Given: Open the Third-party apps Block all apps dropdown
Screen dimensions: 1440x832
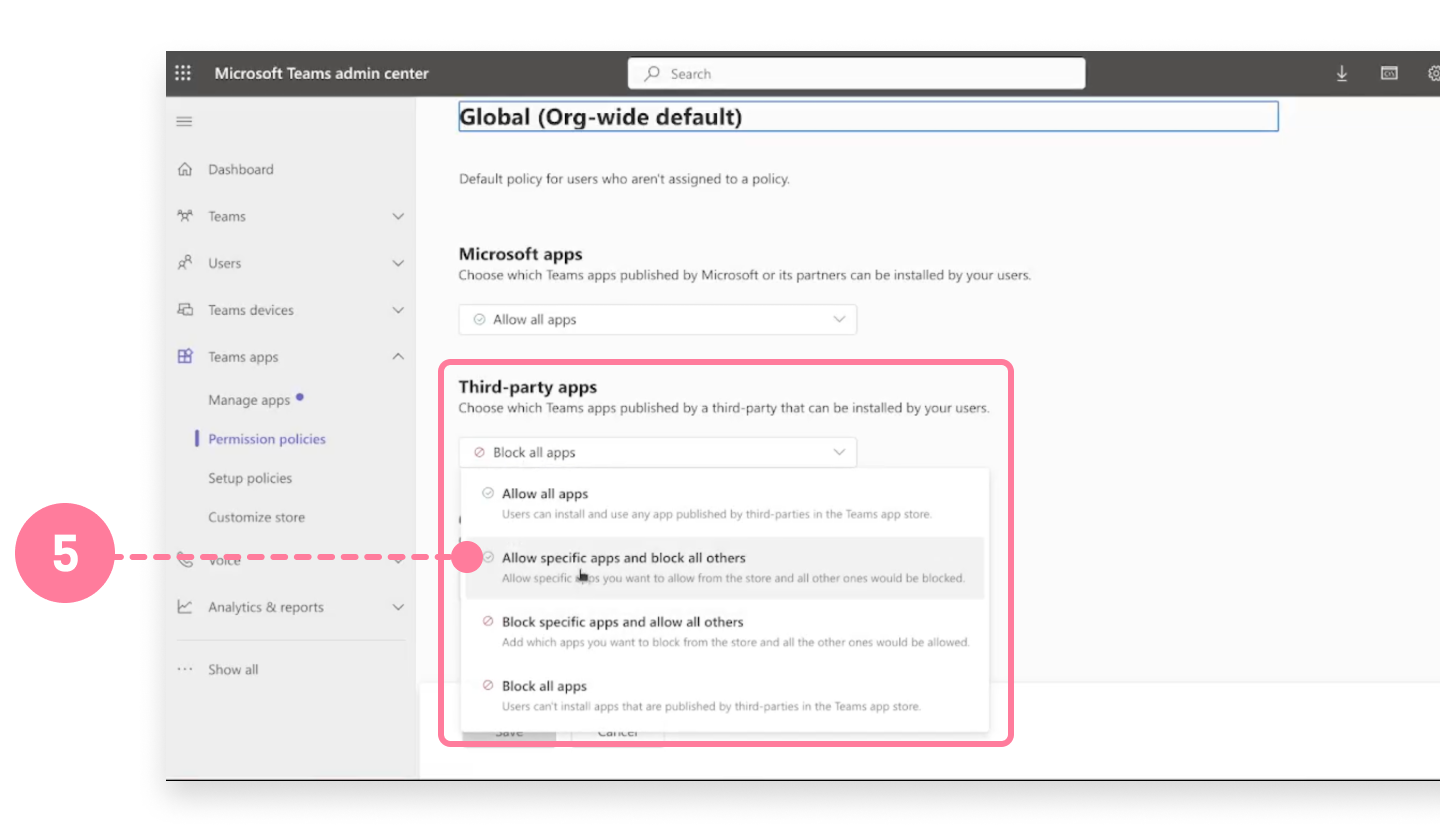Looking at the screenshot, I should 658,452.
